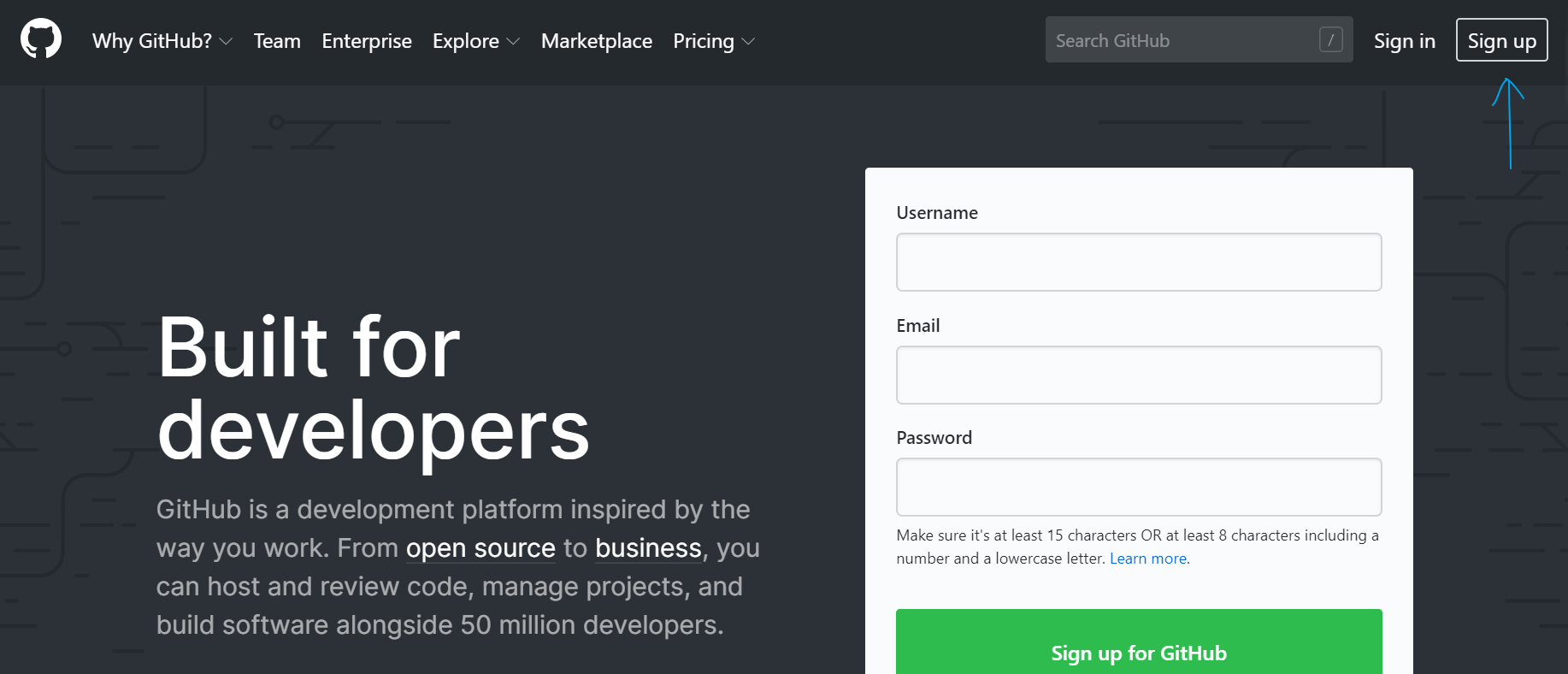Expand the chevron next to Explore

click(x=513, y=42)
